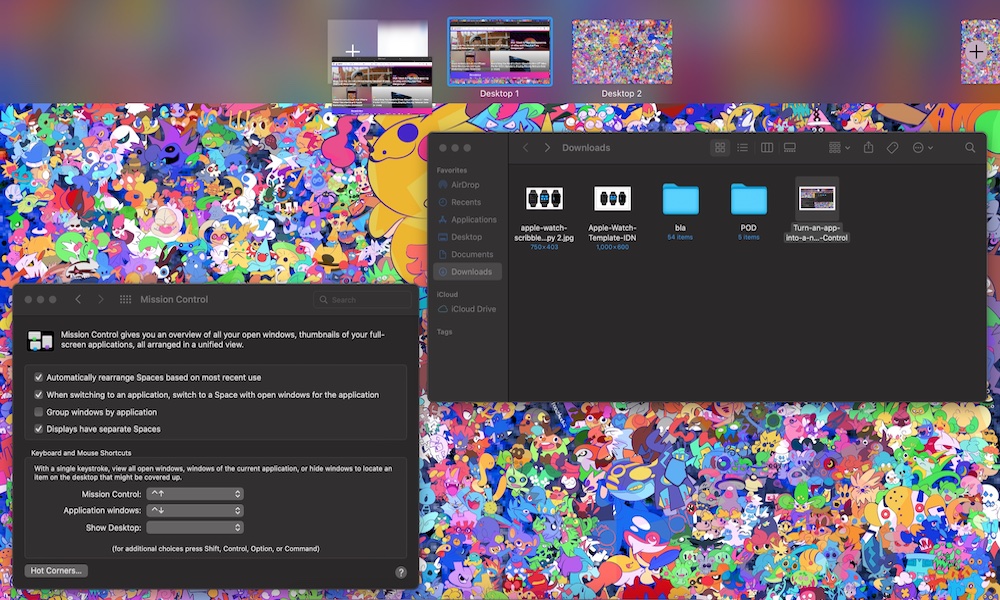1000x600 pixels.
Task: Click Keyboard and Mouse Shortcuts heading
Action: (x=81, y=453)
